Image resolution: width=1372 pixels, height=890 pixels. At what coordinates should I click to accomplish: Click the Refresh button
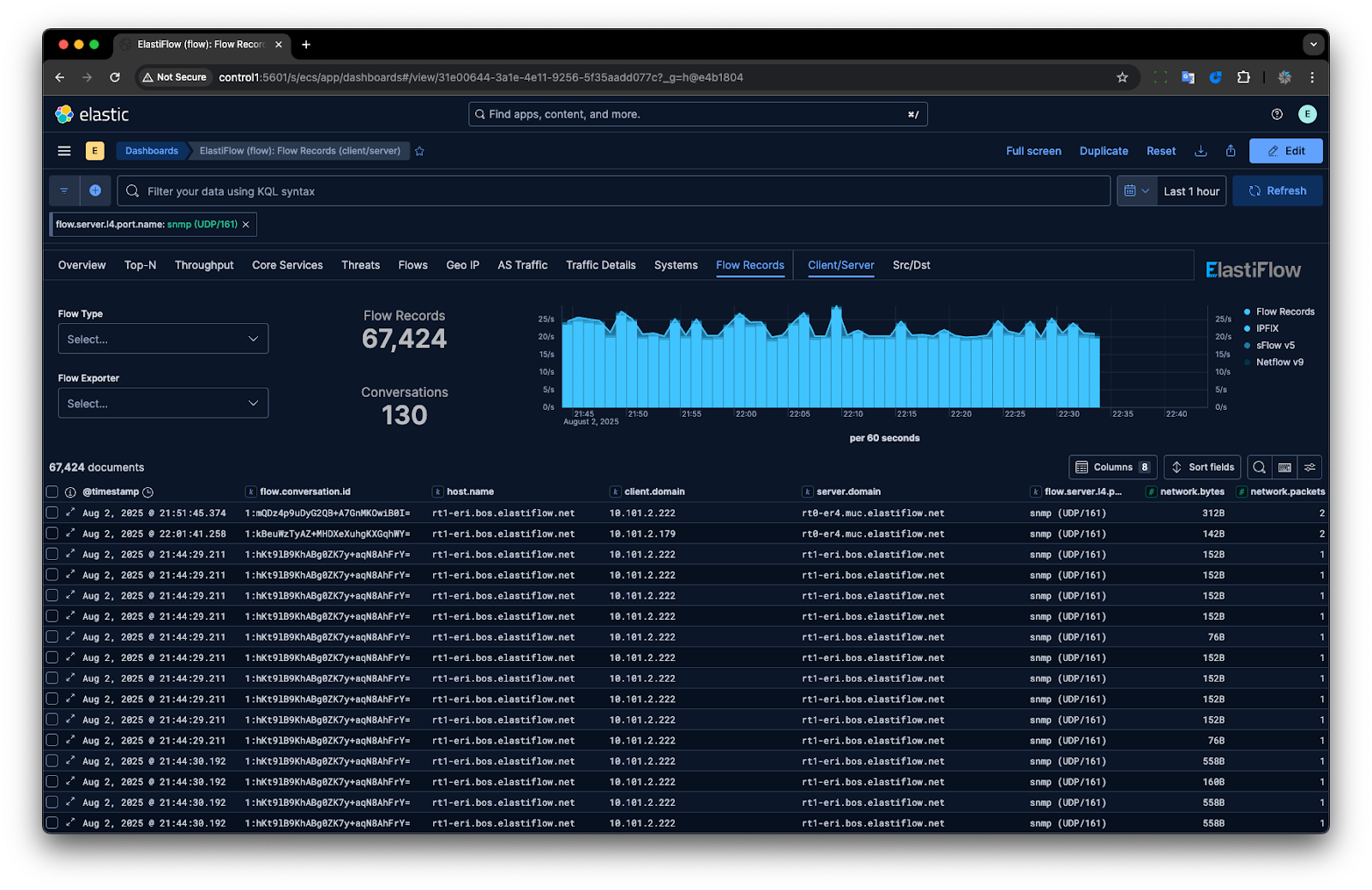pos(1278,191)
